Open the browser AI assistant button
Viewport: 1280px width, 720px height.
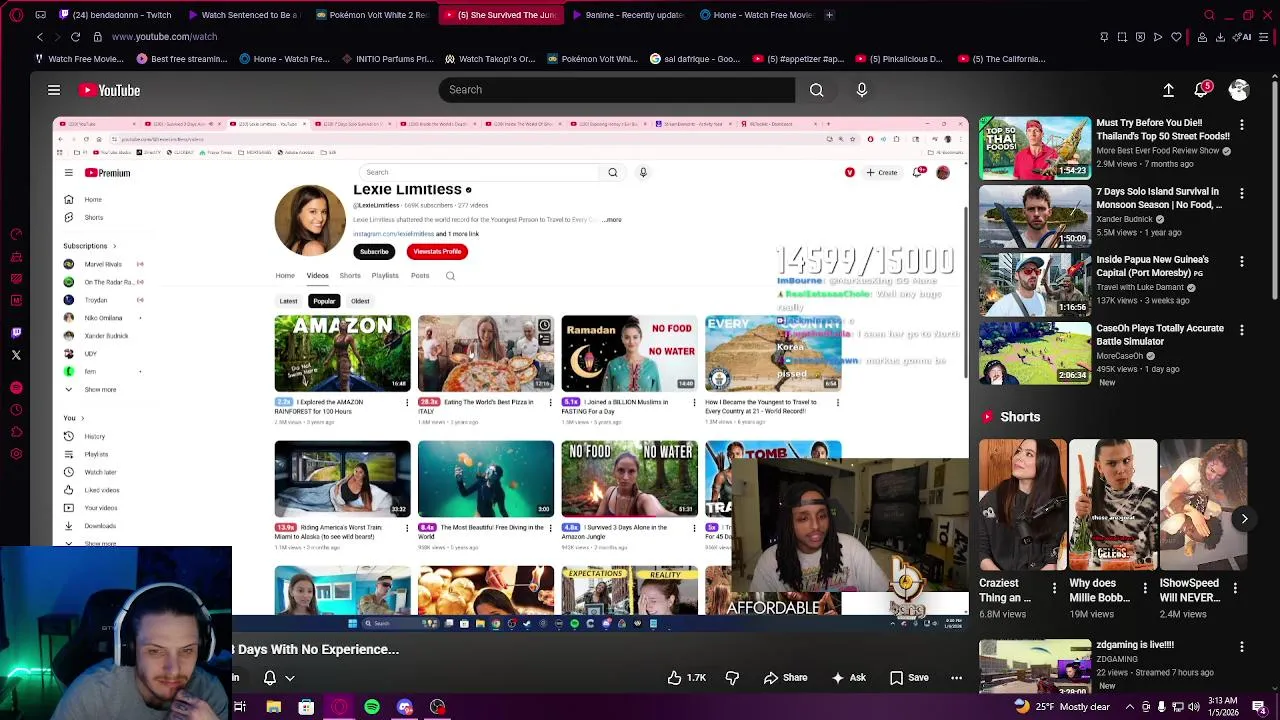pos(1244,37)
